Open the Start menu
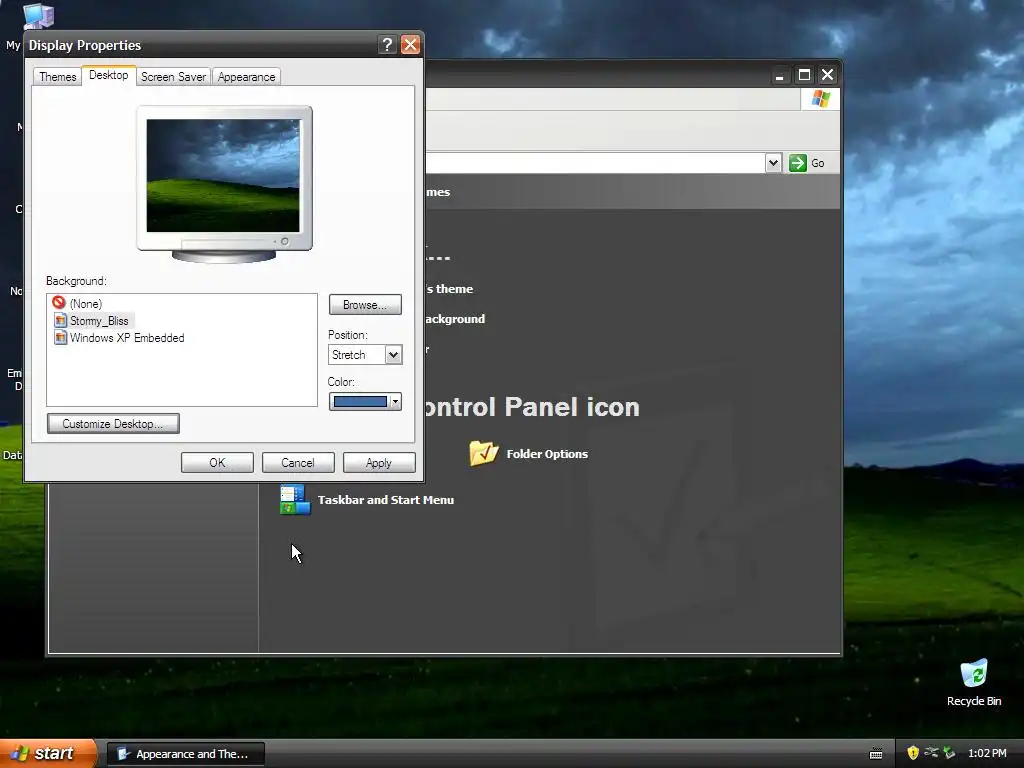The image size is (1024, 768). coord(48,753)
